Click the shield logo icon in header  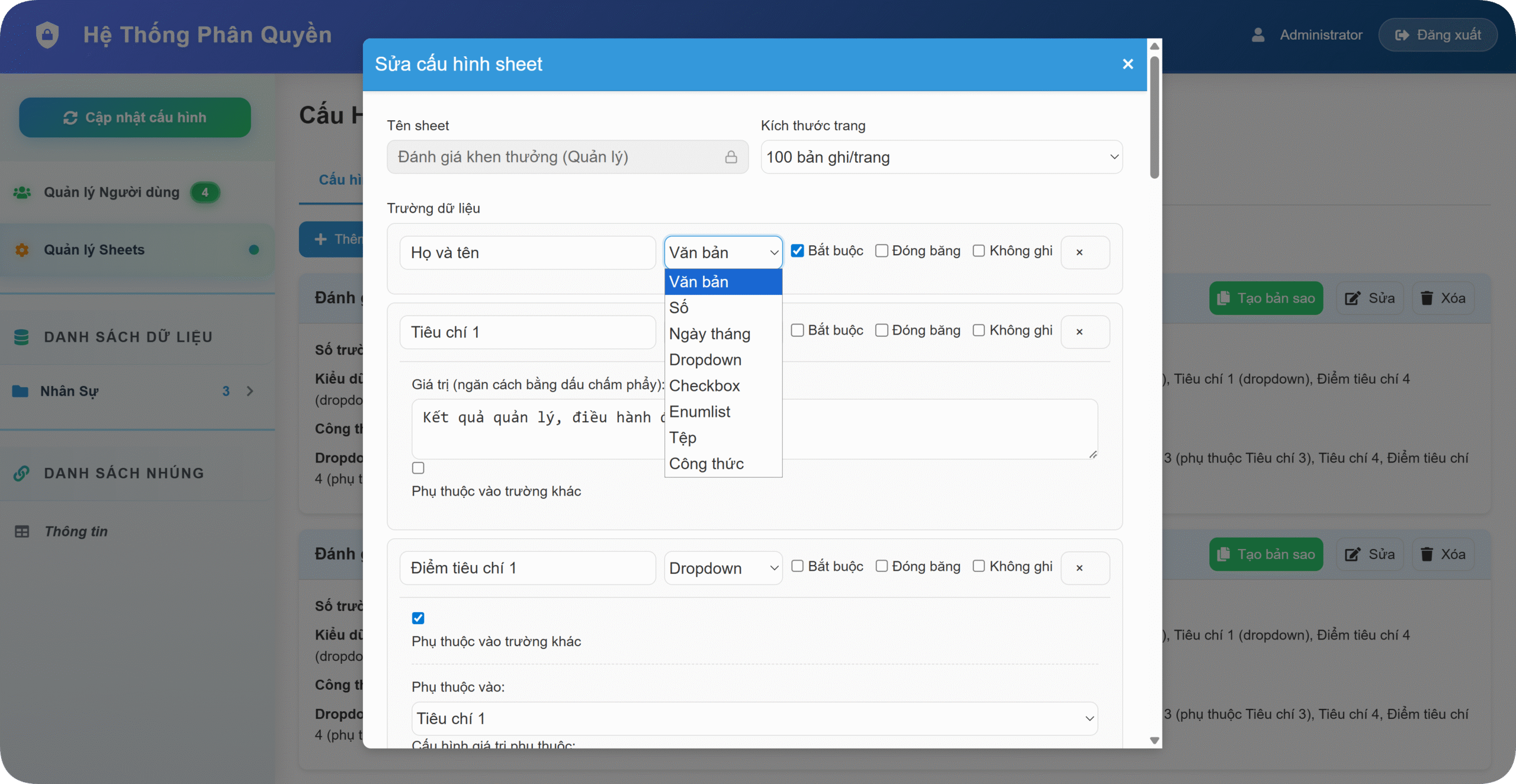coord(47,34)
